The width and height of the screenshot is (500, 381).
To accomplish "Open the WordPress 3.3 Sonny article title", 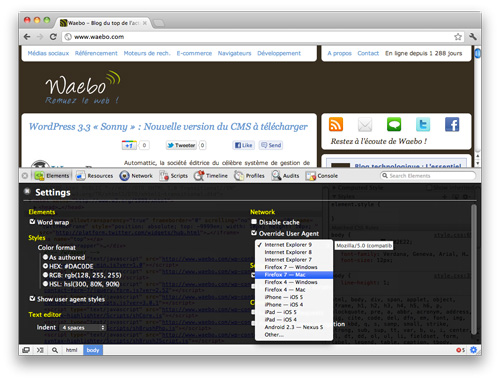I will coord(168,127).
